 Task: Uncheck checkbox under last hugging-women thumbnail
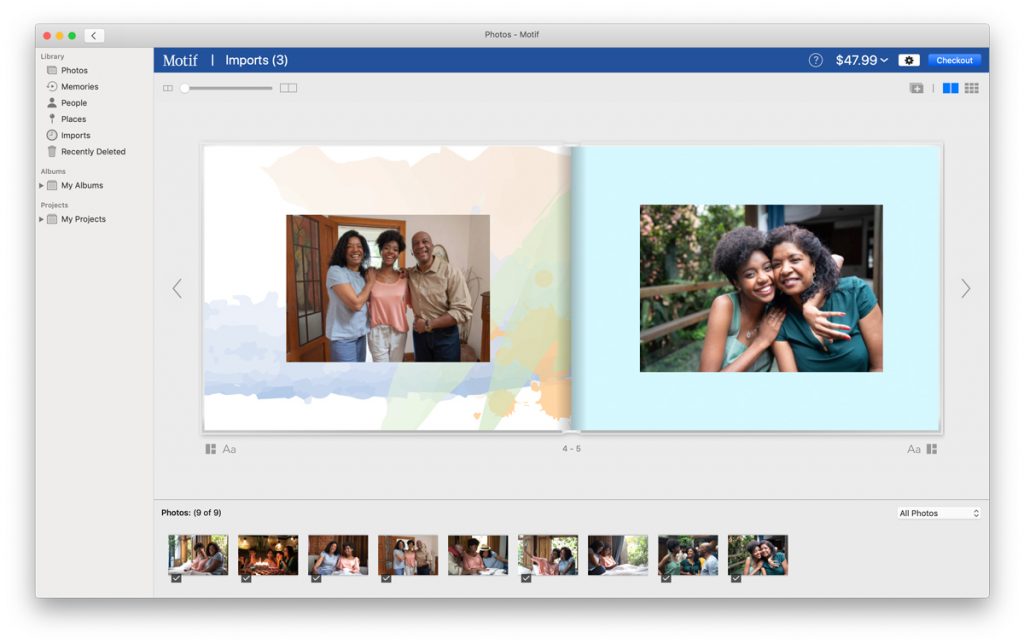(x=736, y=579)
